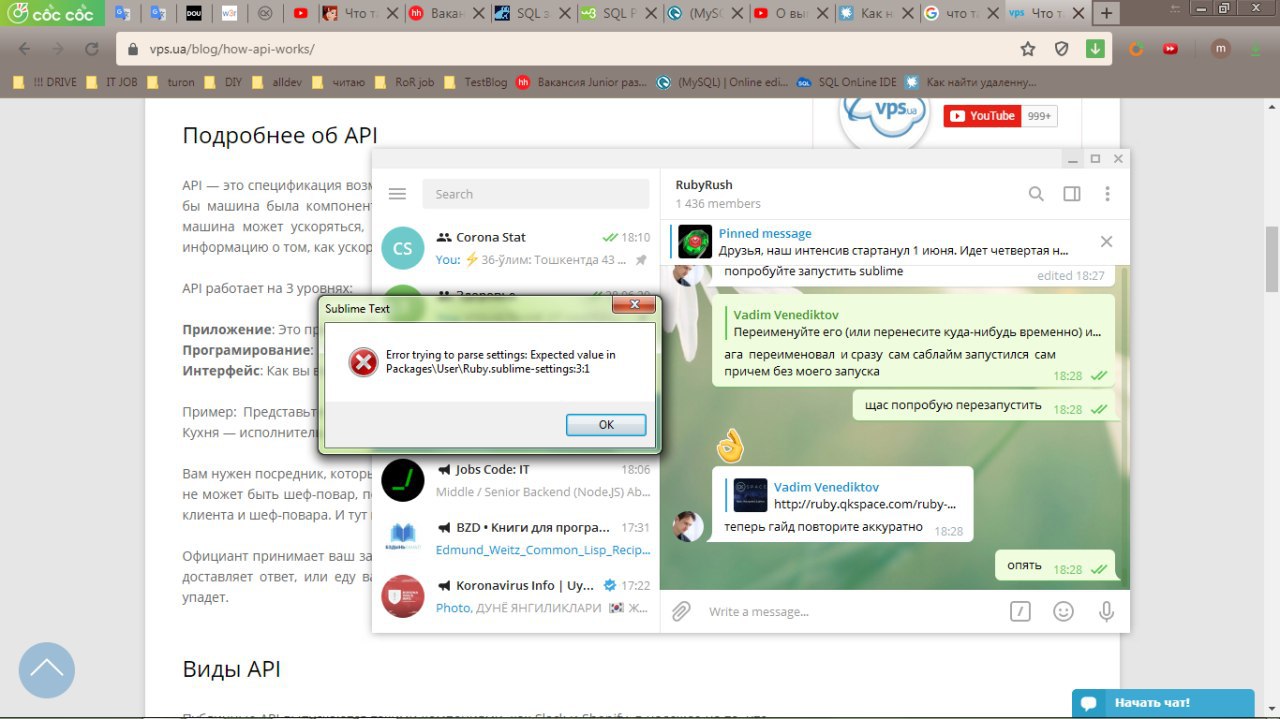Screen dimensions: 1280x719
Task: Open the 'IT JOB' bookmark folder
Action: (x=112, y=82)
